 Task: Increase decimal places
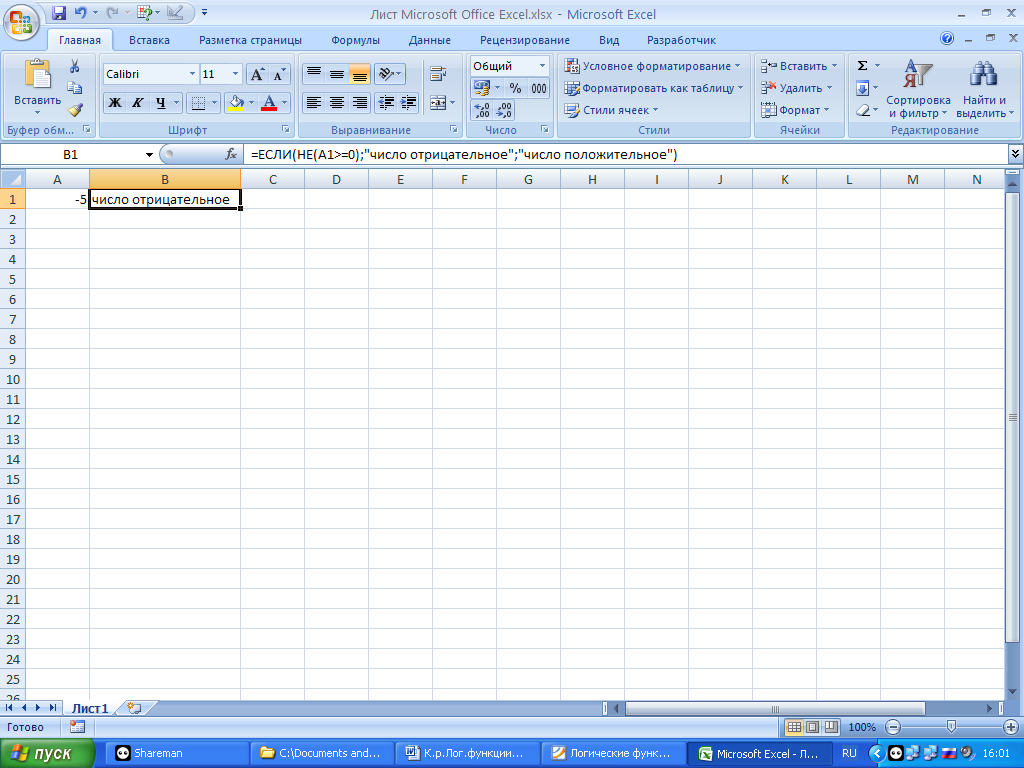point(481,110)
